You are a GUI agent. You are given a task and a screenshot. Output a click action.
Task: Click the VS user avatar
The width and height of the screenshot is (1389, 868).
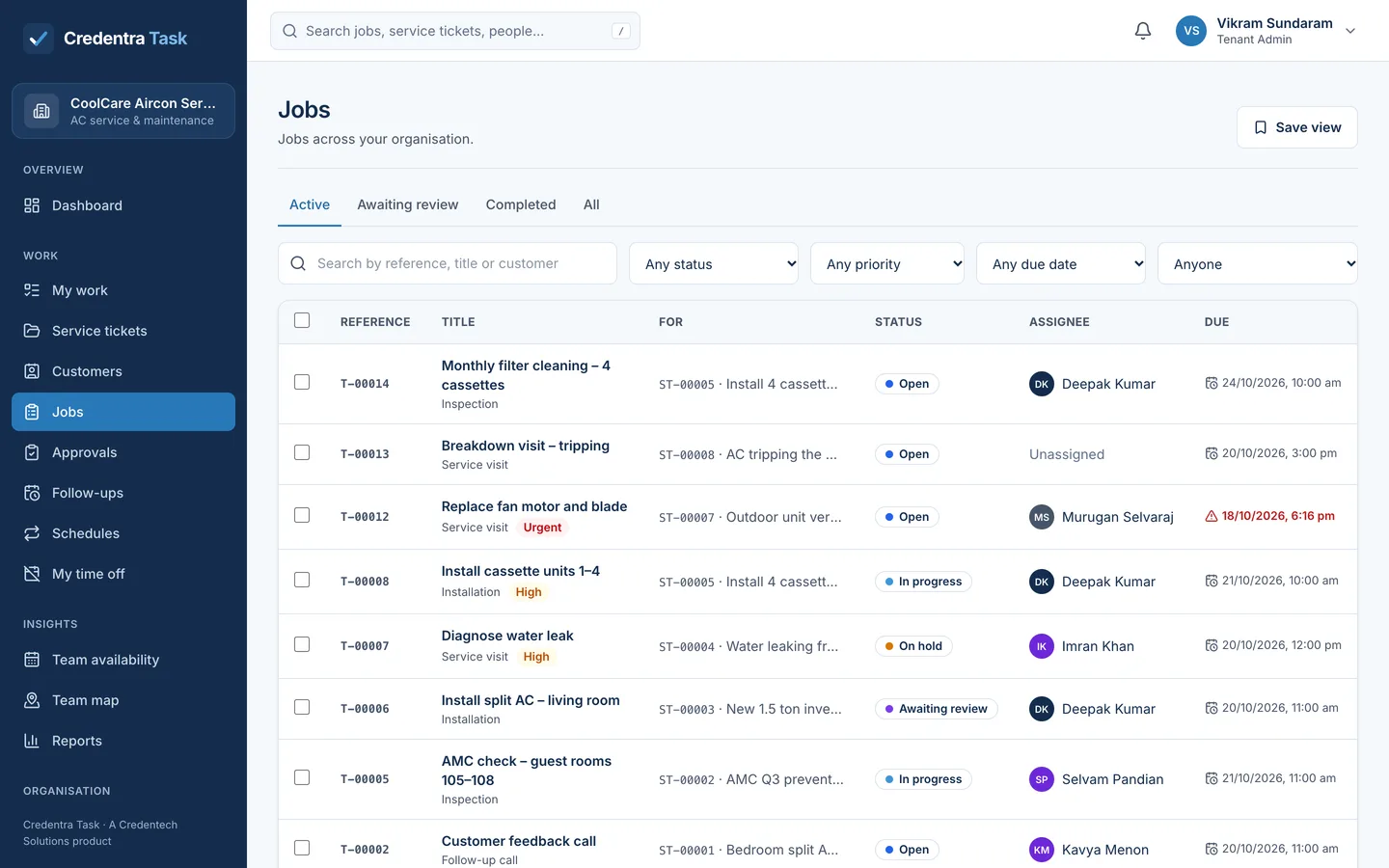tap(1191, 31)
